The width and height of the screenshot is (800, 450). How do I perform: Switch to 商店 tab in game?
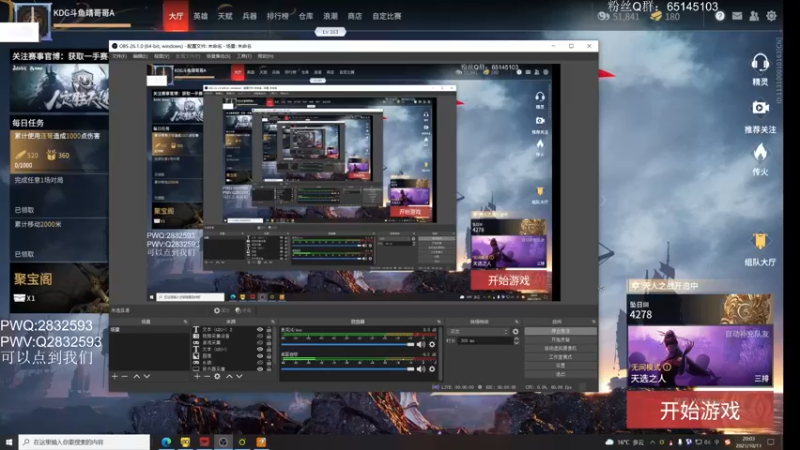[355, 16]
